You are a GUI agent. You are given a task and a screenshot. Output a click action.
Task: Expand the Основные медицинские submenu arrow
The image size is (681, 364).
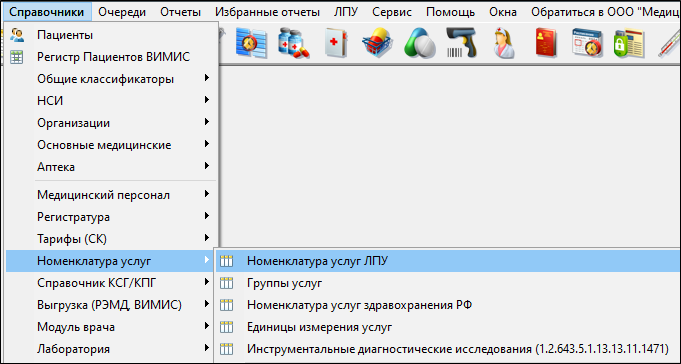pos(207,144)
